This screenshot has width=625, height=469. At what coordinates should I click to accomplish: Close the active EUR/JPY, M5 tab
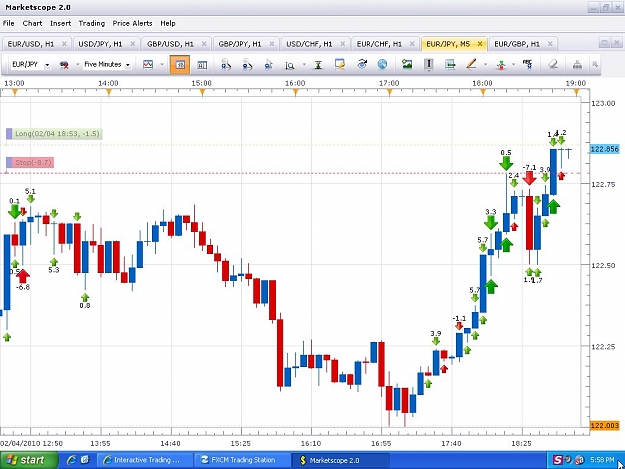pyautogui.click(x=480, y=44)
